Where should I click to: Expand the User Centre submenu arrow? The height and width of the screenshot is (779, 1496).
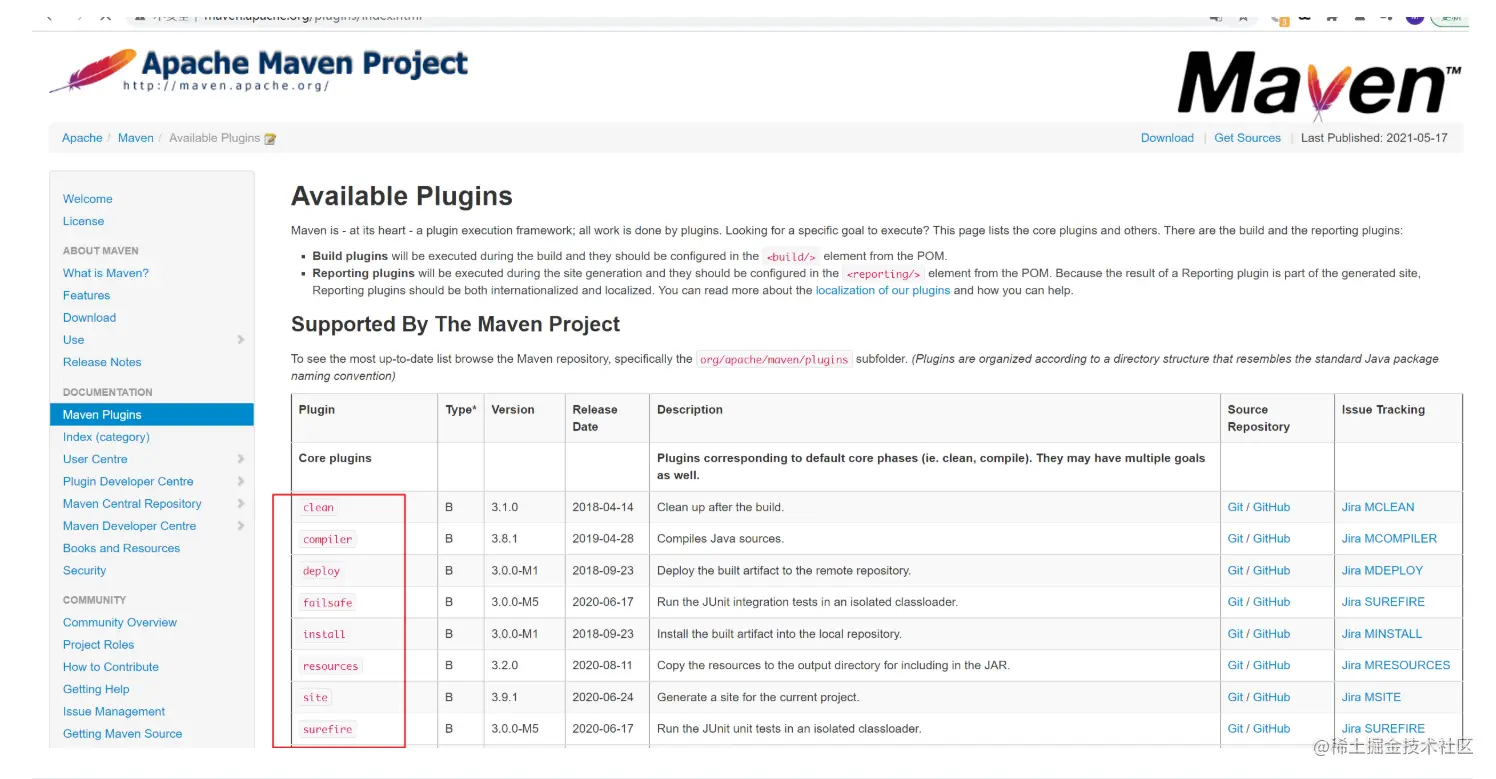click(241, 459)
